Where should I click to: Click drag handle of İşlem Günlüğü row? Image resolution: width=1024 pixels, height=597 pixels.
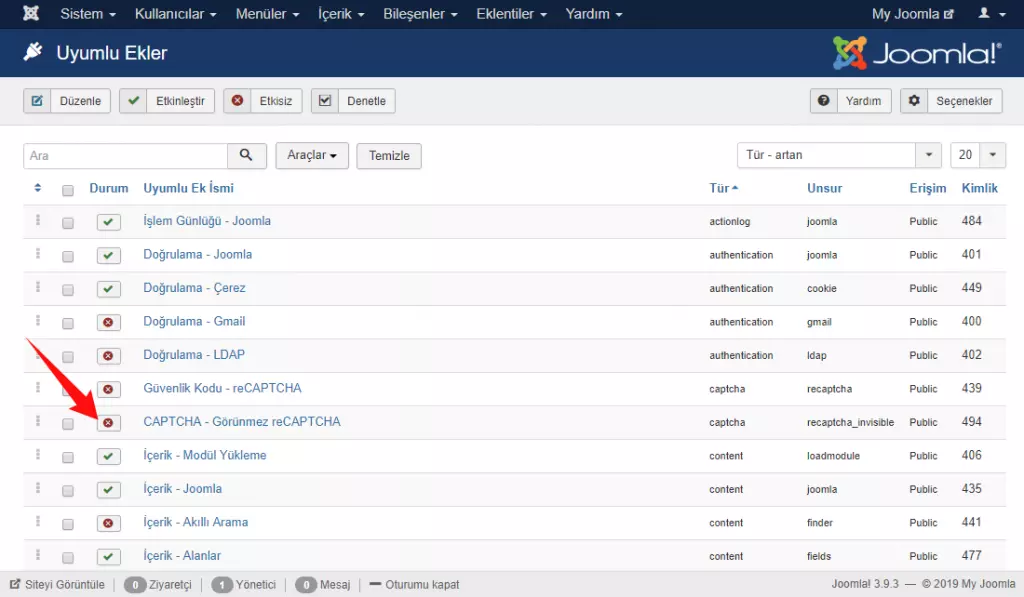(x=38, y=220)
